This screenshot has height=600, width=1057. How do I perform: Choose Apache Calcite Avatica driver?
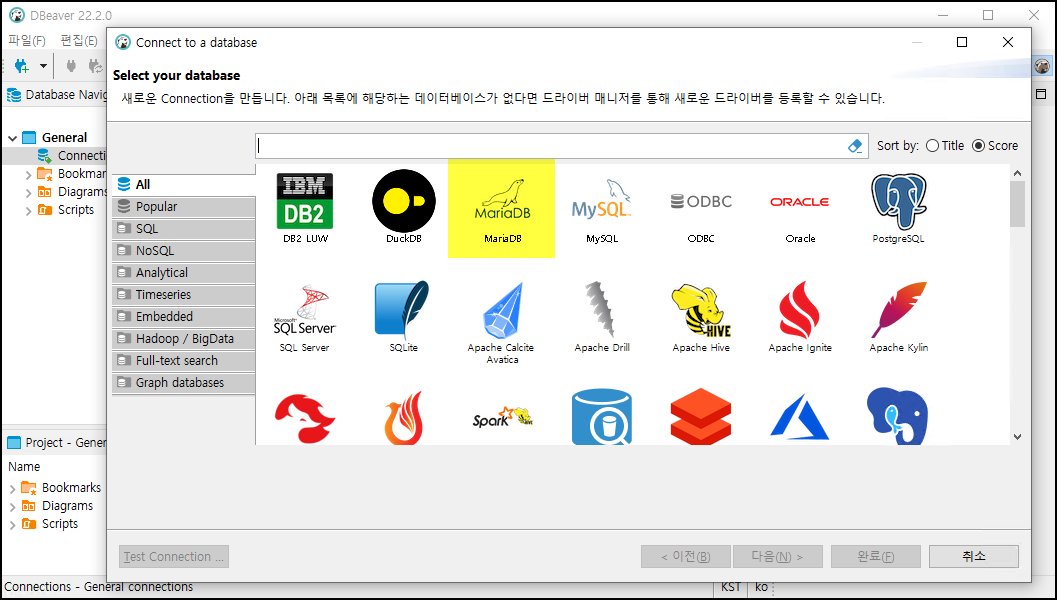tap(502, 323)
